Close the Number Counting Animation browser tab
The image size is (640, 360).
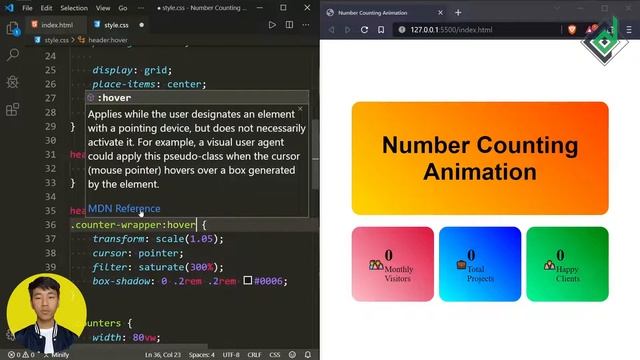(x=440, y=13)
